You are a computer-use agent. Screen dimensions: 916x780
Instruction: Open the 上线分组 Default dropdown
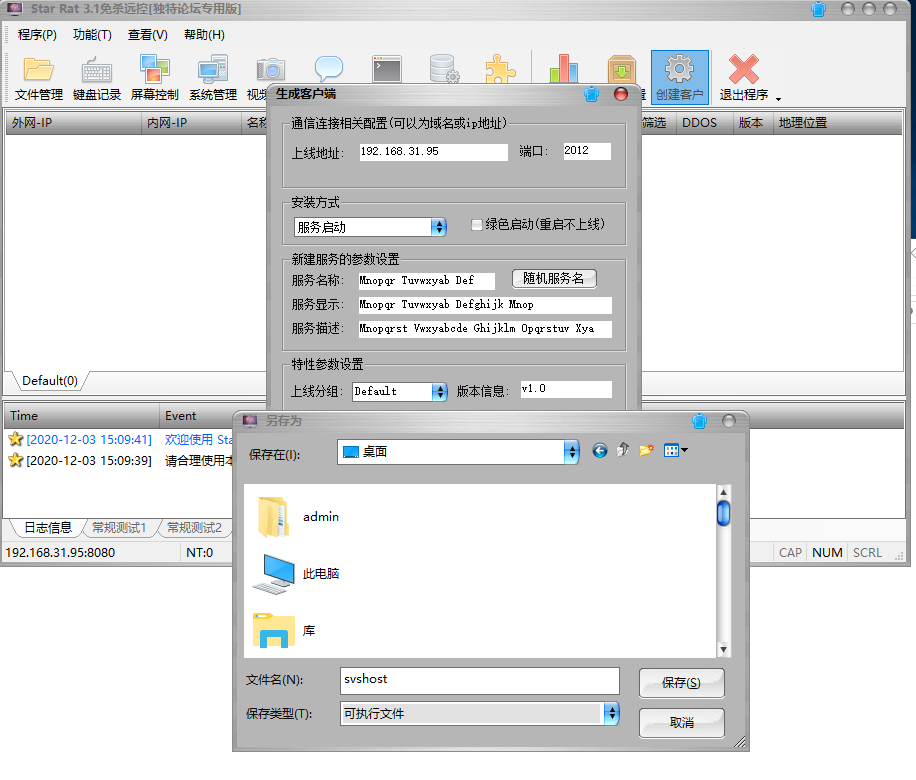click(x=400, y=391)
